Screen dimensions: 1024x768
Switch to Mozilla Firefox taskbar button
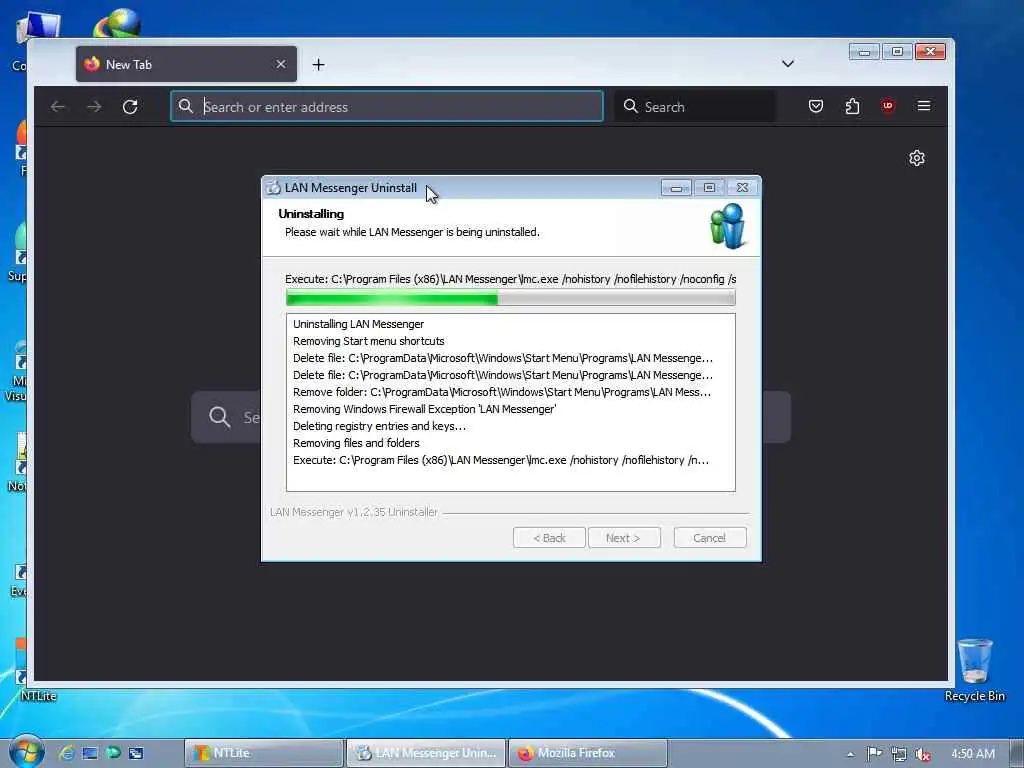coord(587,753)
